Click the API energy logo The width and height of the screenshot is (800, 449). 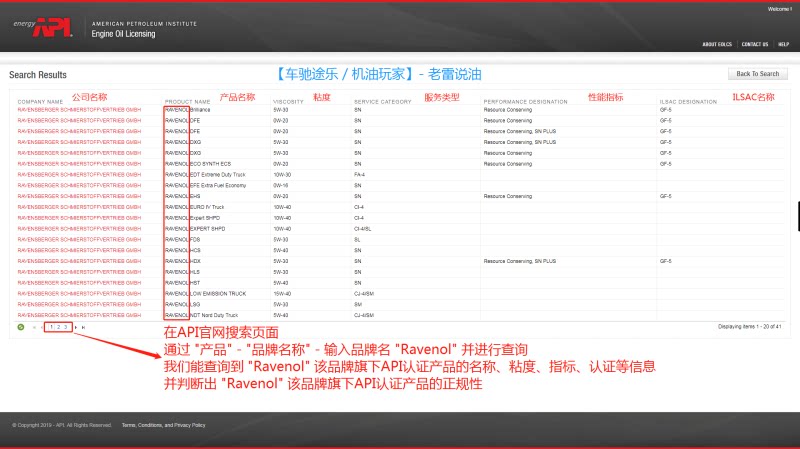coord(43,28)
